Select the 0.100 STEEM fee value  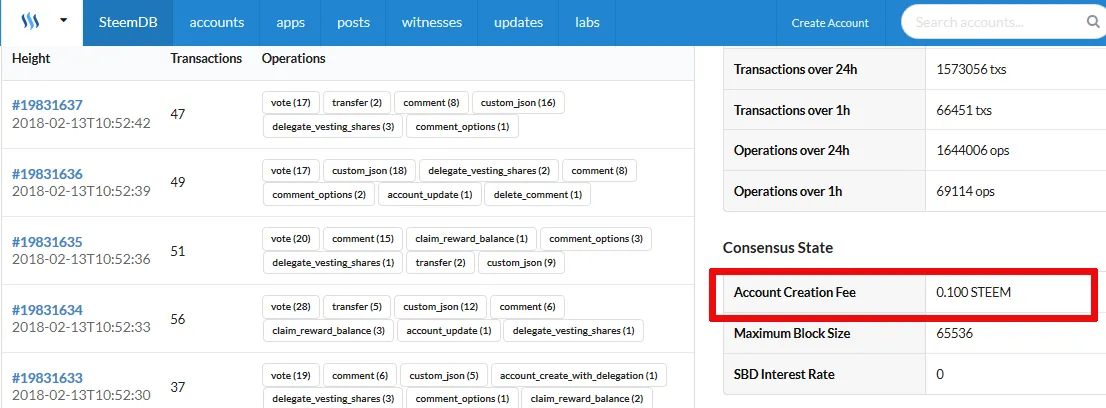coord(973,292)
